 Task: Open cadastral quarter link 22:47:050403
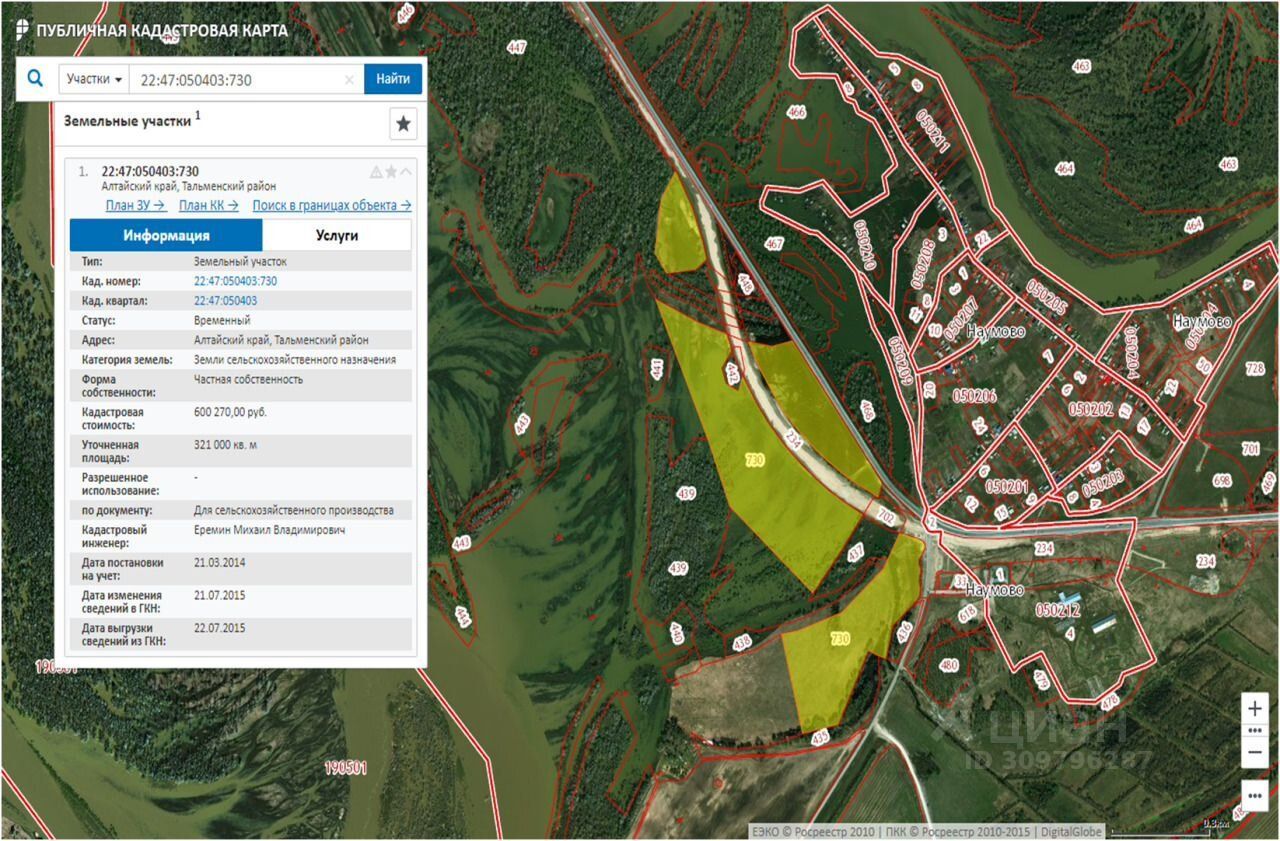(225, 301)
